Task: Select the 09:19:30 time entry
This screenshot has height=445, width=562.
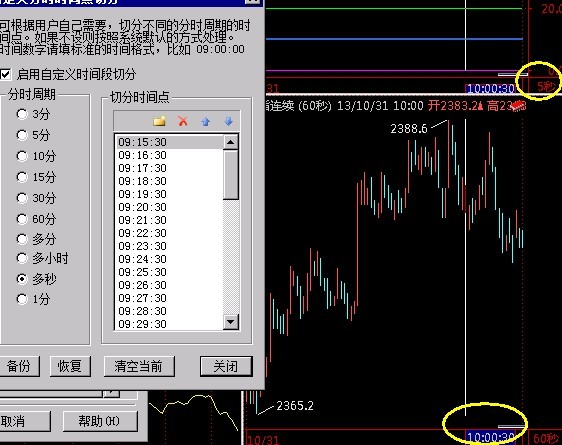Action: 169,194
